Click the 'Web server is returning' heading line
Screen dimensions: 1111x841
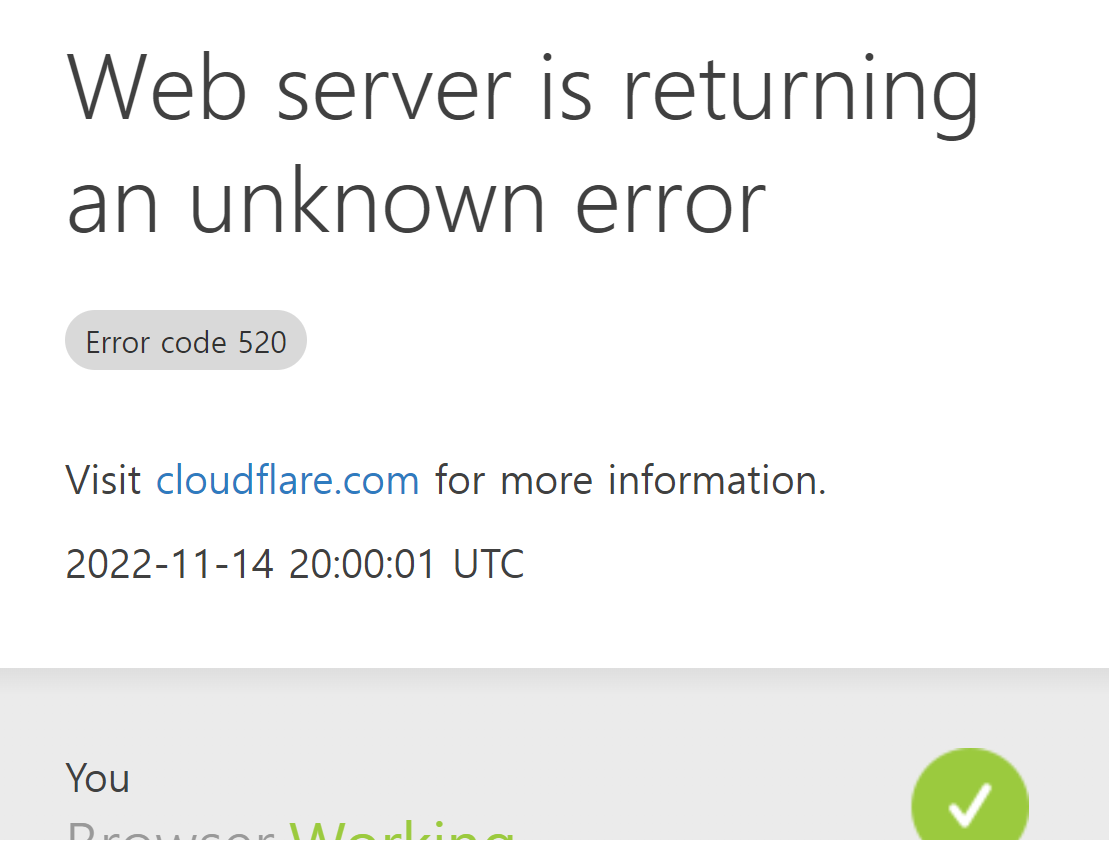523,93
